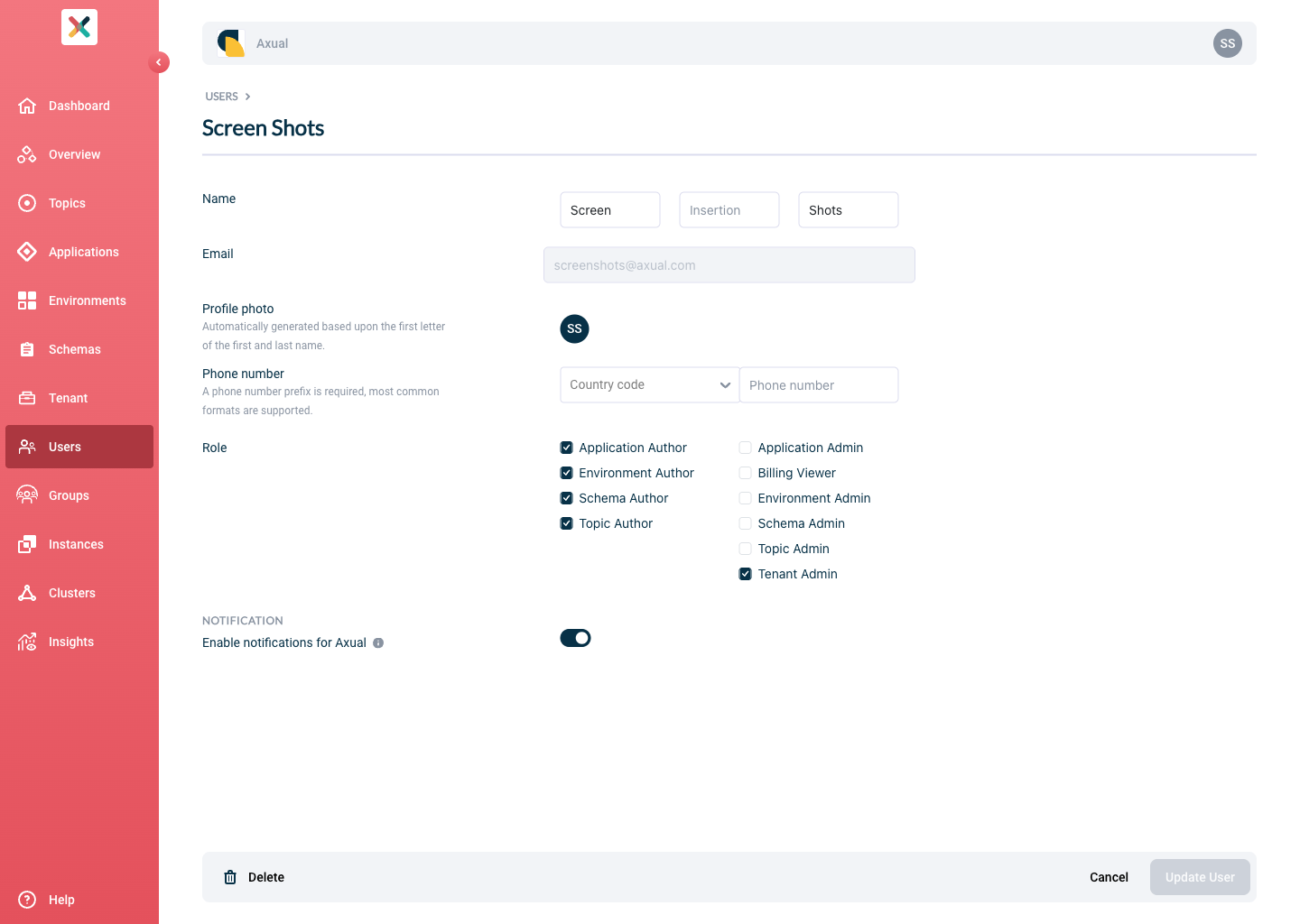
Task: Open Dashboard from the sidebar
Action: [79, 106]
